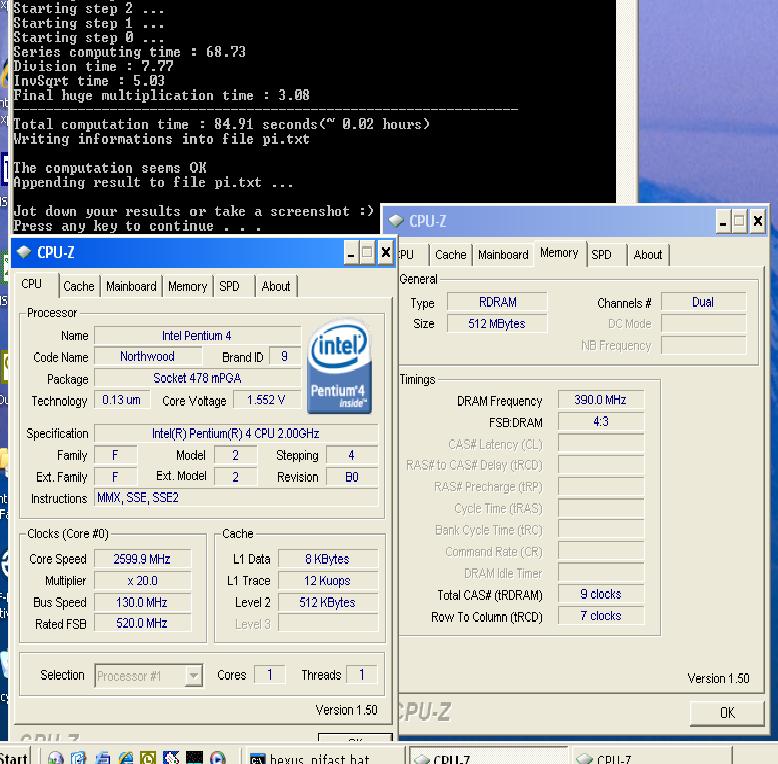Open Internet Explorer from the quick launch bar
Screen dimensions: 778x764
click(126, 758)
